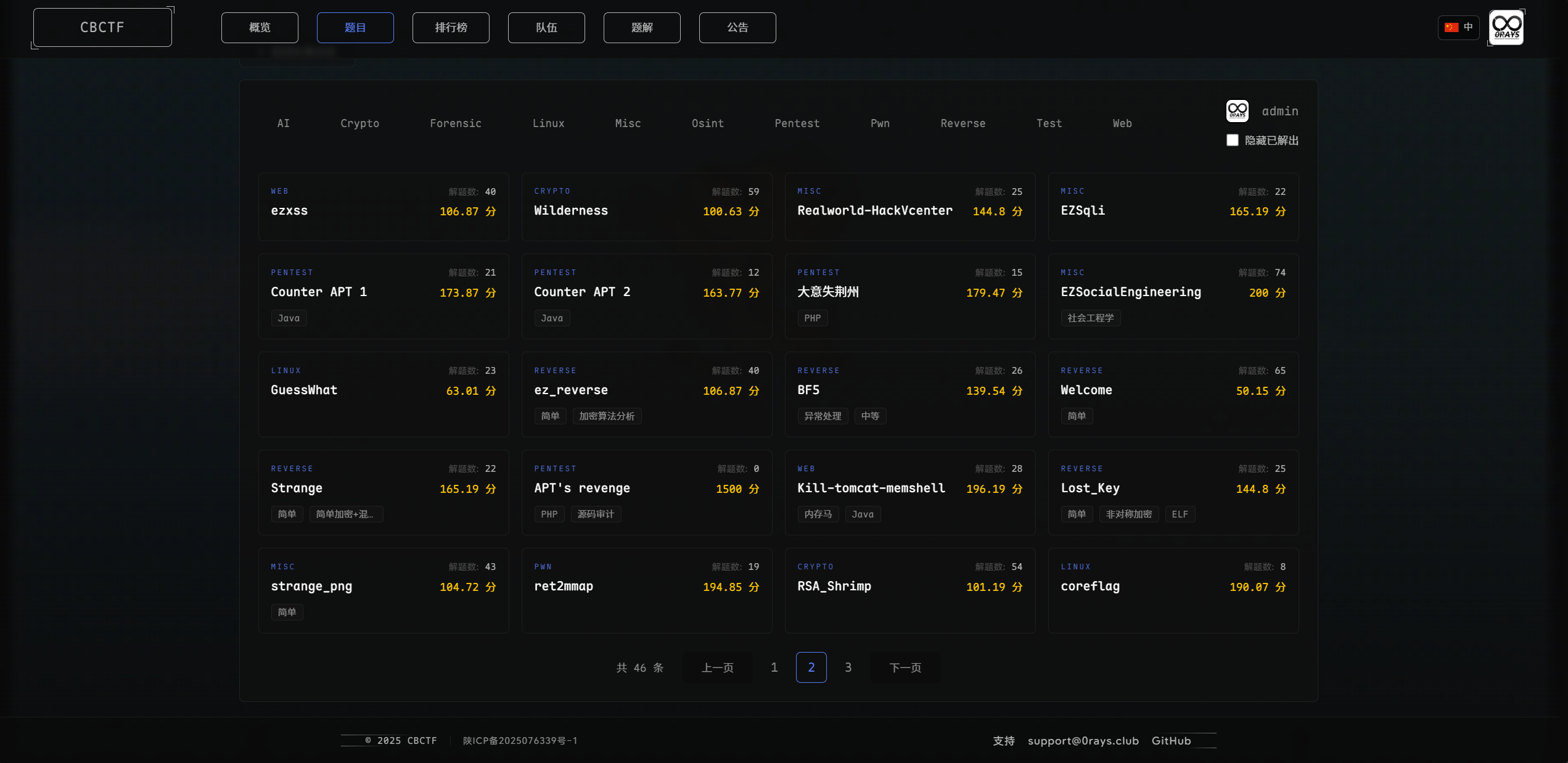Open the 排行榜 leaderboard

(451, 28)
